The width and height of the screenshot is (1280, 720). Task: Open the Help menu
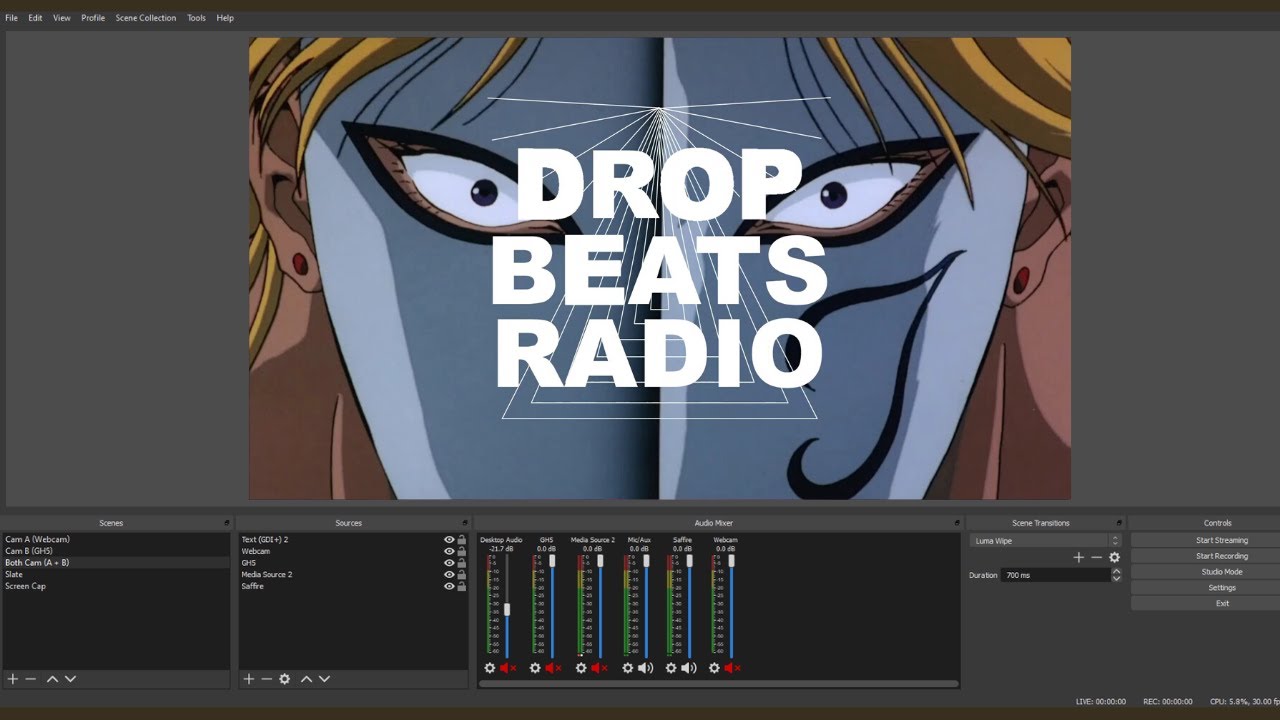coord(225,18)
